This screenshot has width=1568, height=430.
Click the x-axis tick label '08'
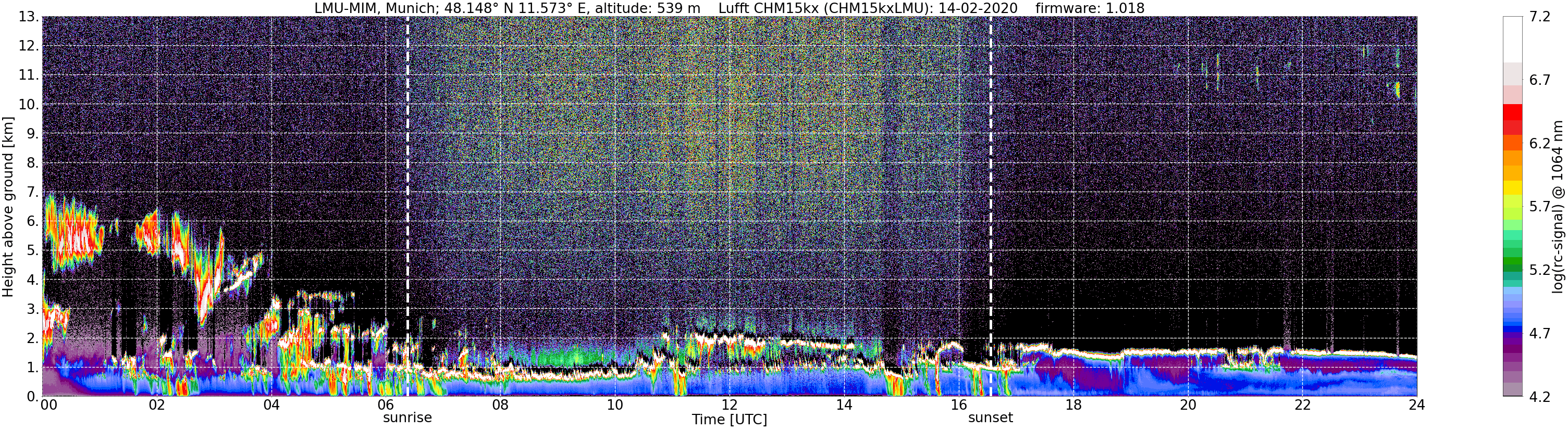pyautogui.click(x=500, y=405)
